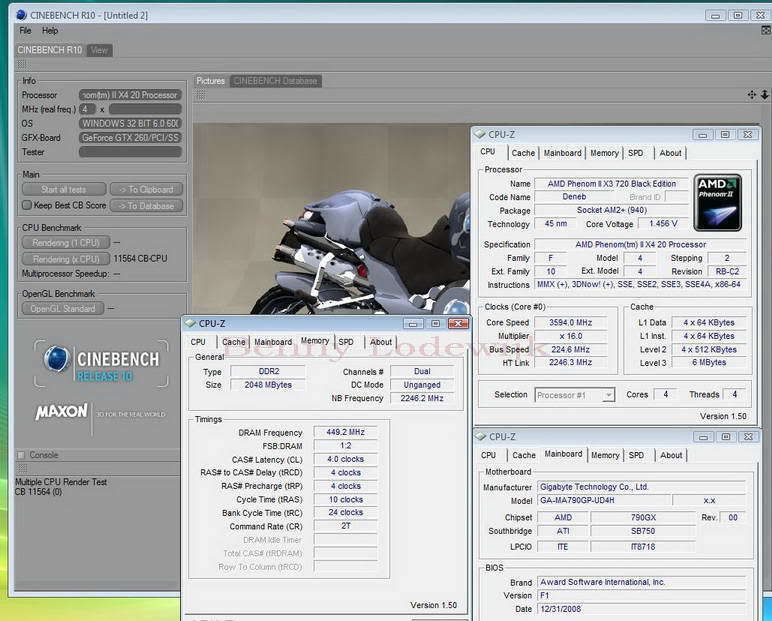Click the CAS# Latency 4.0 clocks value
Viewport: 772px width, 621px height.
(346, 459)
